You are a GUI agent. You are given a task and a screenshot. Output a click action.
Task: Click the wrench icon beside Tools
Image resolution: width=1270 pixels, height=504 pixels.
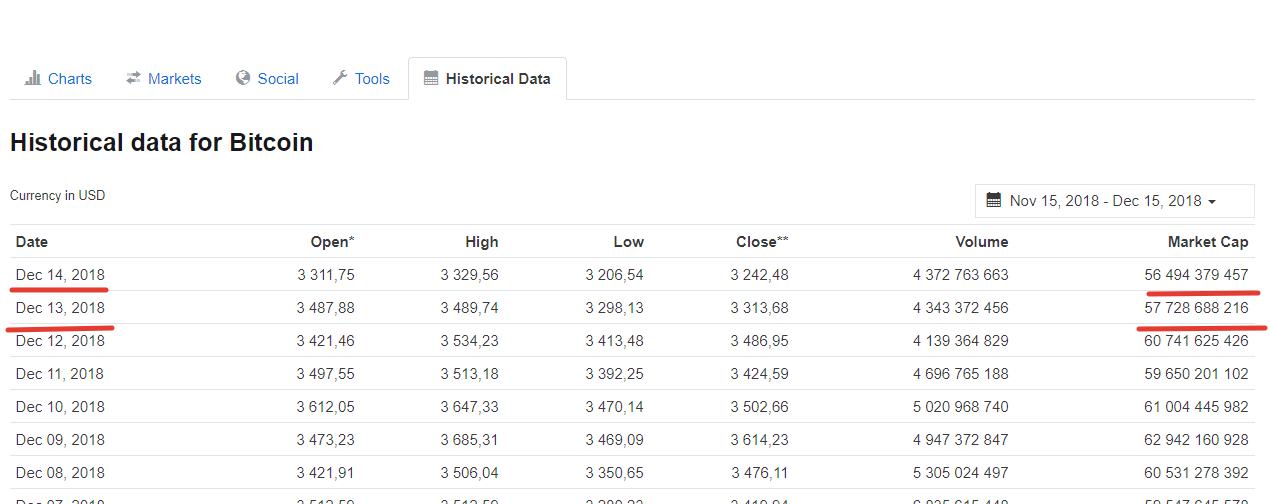[x=340, y=78]
